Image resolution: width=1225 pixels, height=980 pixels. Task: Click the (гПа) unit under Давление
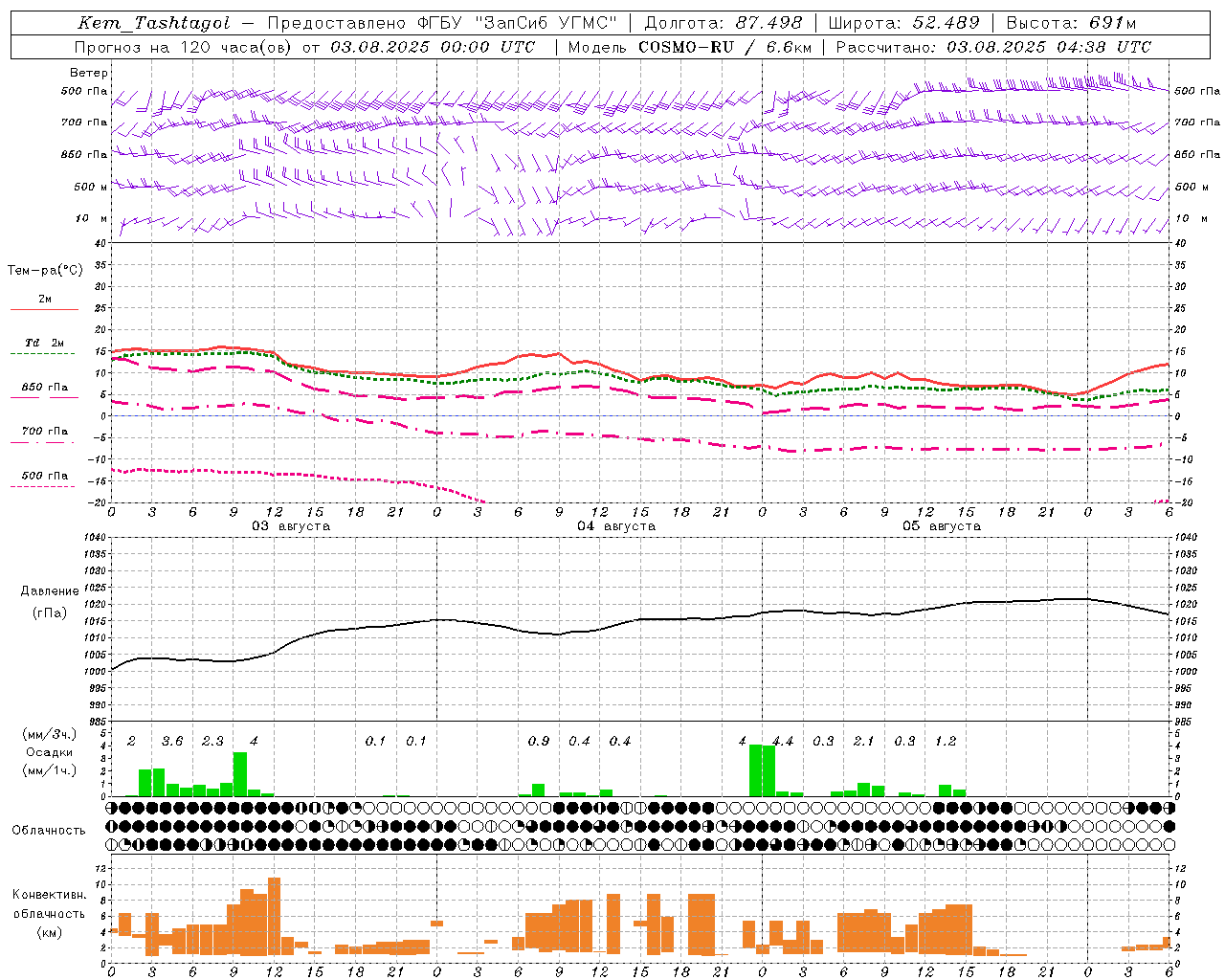pos(49,612)
